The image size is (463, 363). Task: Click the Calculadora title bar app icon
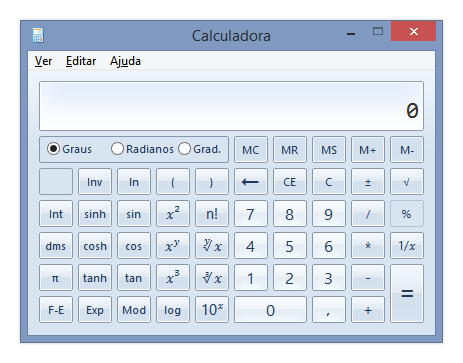pos(38,35)
